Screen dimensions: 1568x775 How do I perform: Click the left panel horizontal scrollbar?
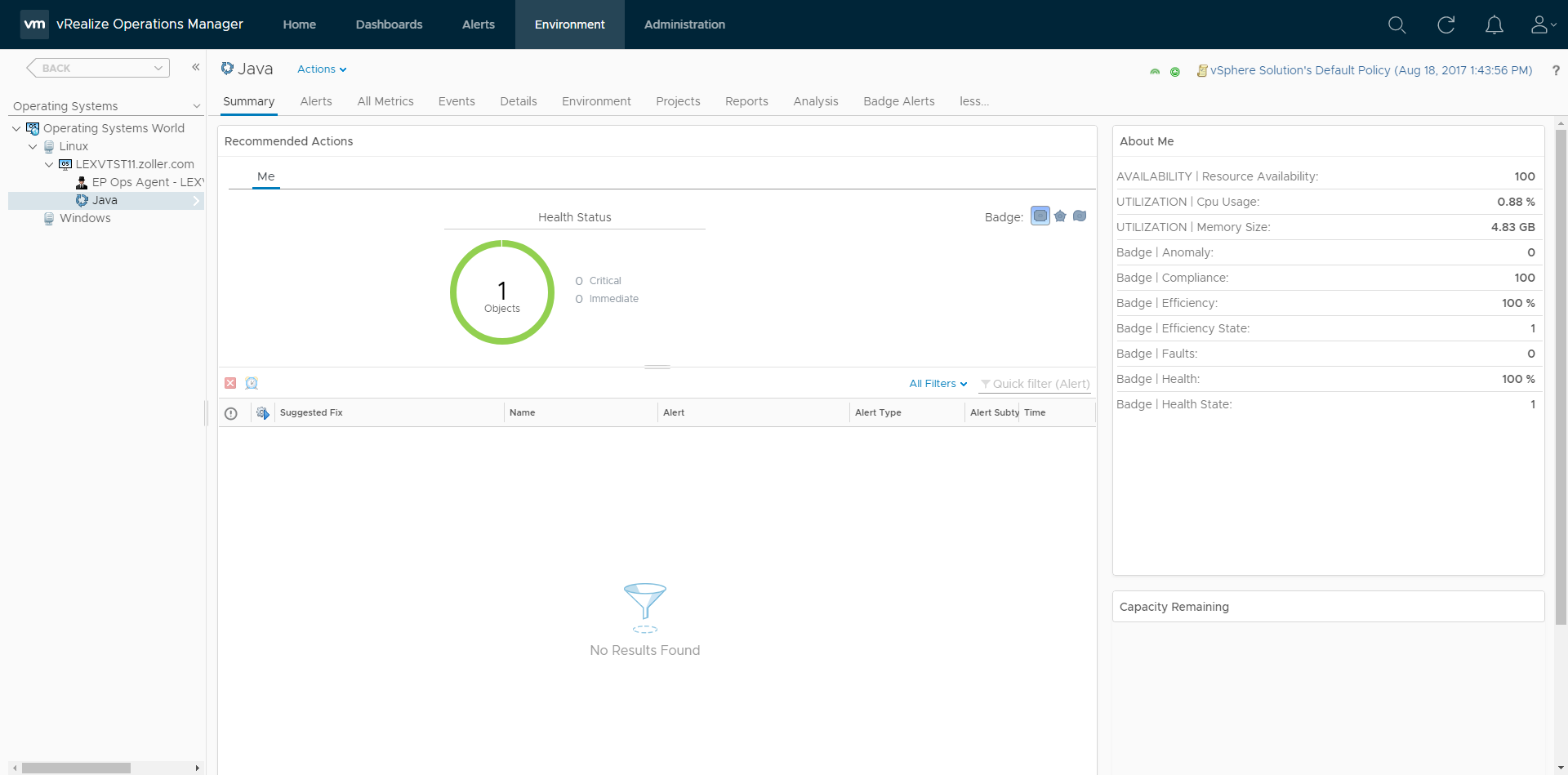point(76,768)
